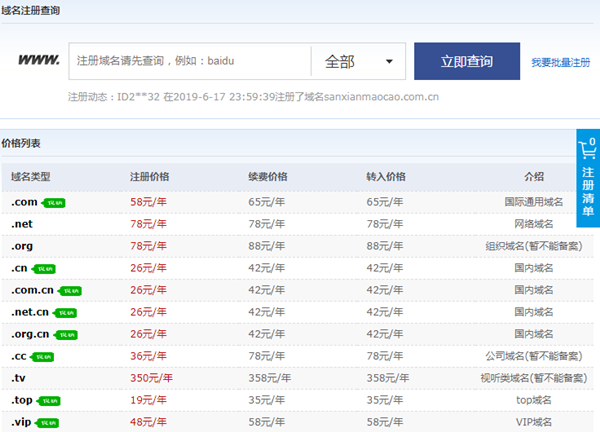Click the 358元/年 renewal price for .tv
Image resolution: width=600 pixels, height=432 pixels.
270,378
